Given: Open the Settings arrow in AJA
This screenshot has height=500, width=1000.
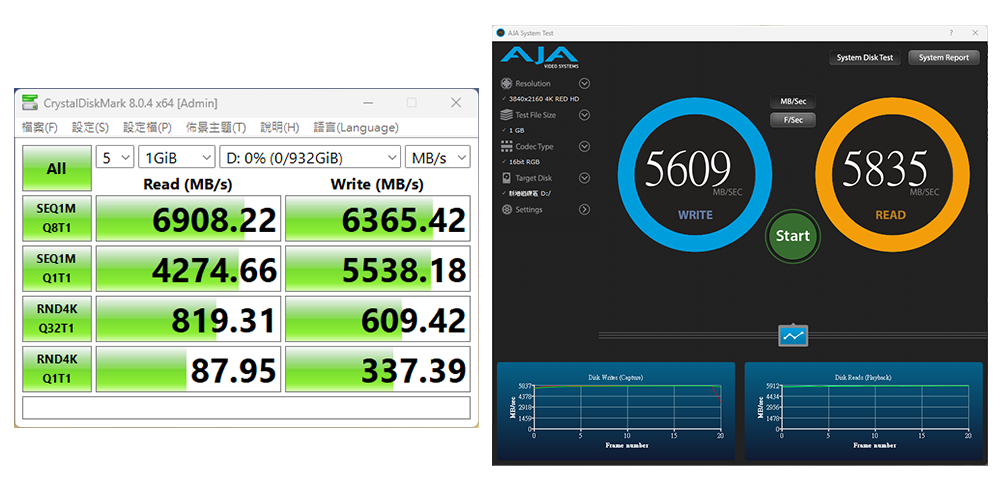Looking at the screenshot, I should [x=584, y=209].
